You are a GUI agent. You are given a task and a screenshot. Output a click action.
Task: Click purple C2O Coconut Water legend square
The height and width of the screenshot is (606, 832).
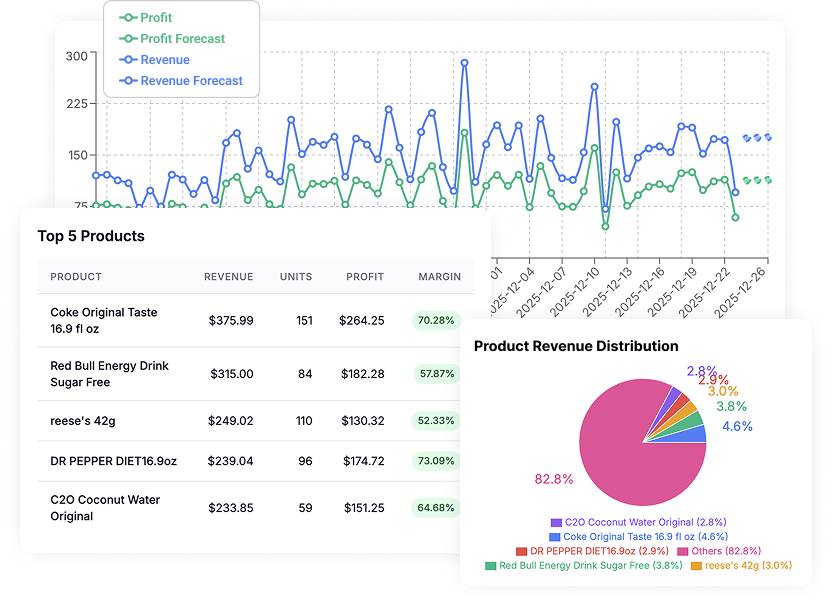pos(556,522)
